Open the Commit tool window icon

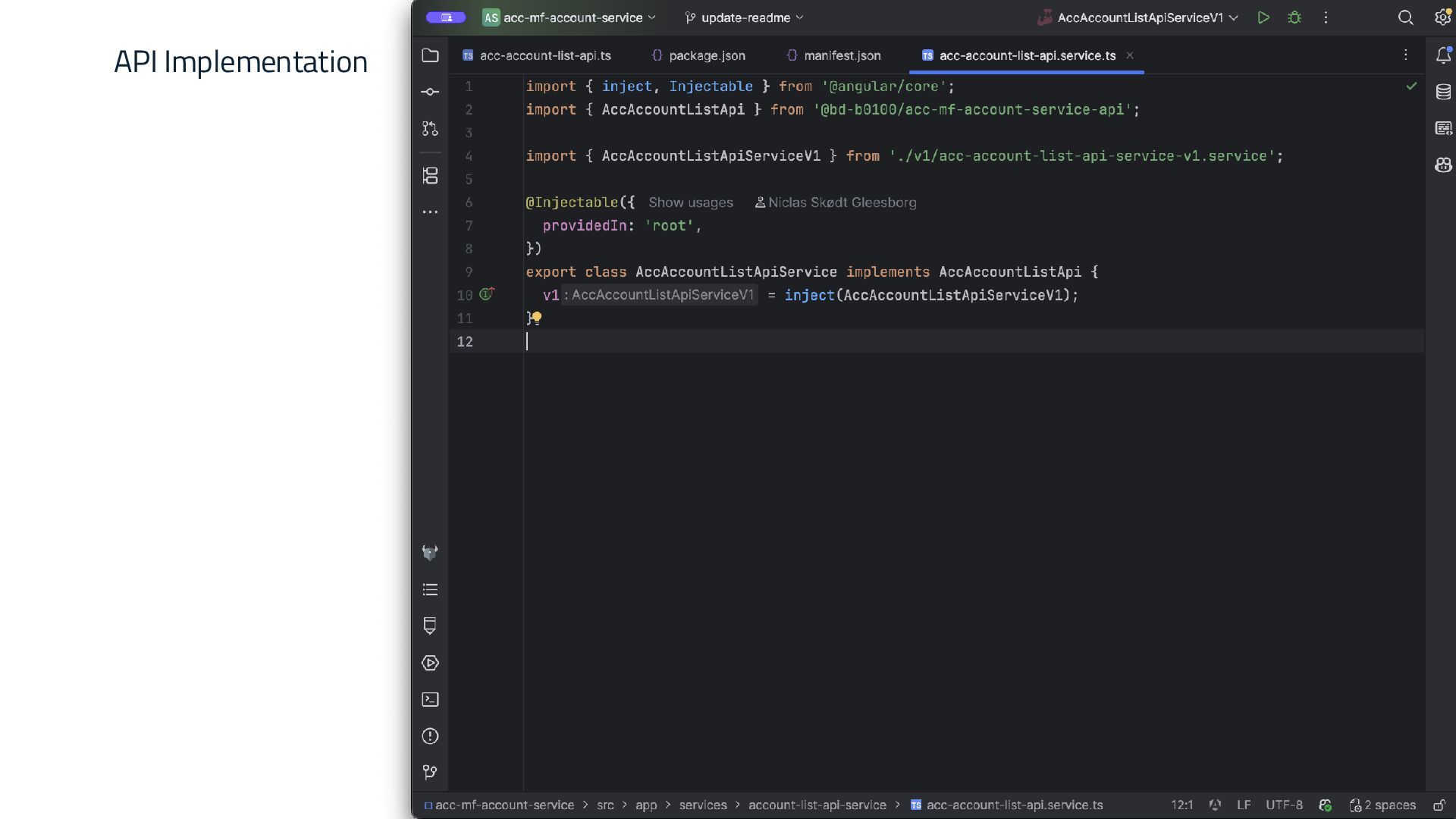click(430, 92)
